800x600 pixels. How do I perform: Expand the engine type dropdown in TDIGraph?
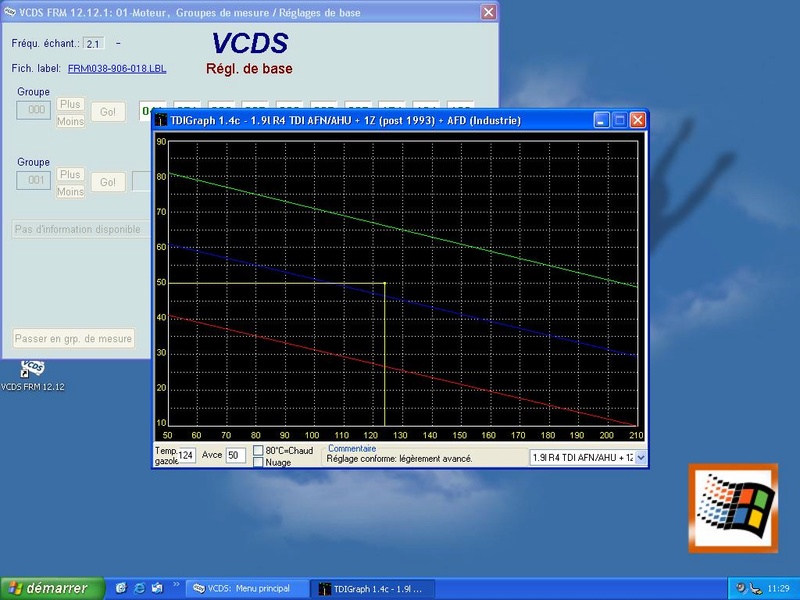tap(641, 457)
